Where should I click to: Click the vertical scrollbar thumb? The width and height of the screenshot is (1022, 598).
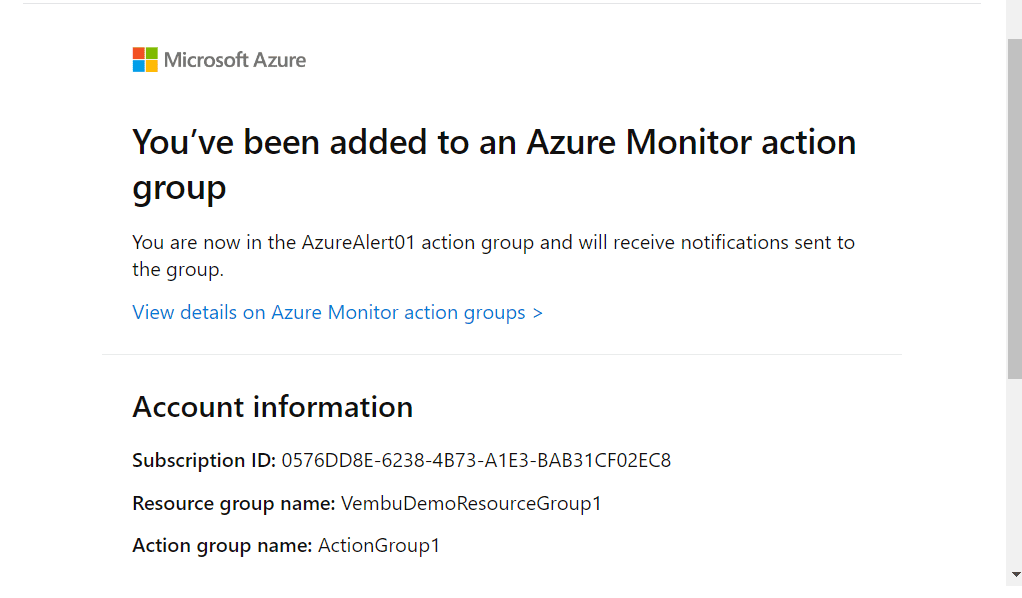click(x=1014, y=209)
